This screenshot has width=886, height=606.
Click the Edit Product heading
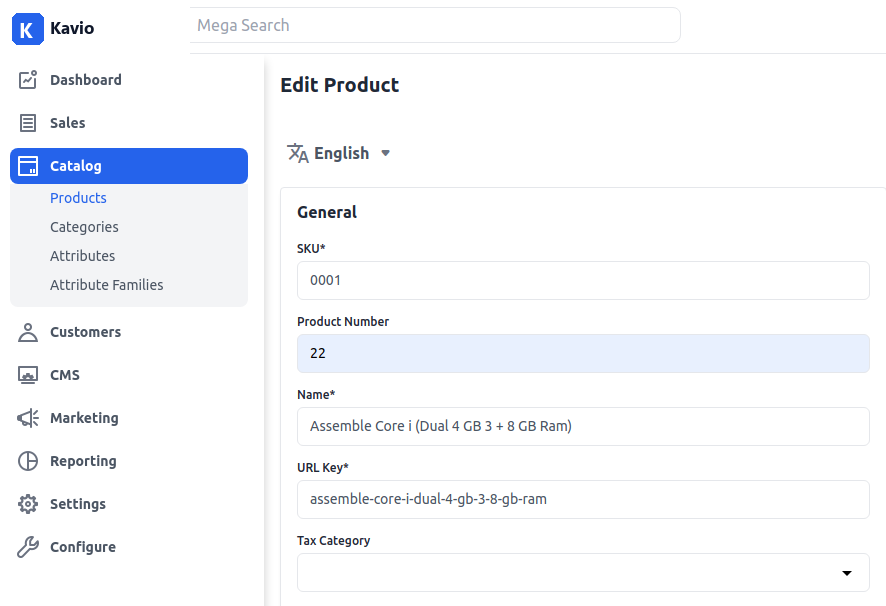pyautogui.click(x=340, y=85)
